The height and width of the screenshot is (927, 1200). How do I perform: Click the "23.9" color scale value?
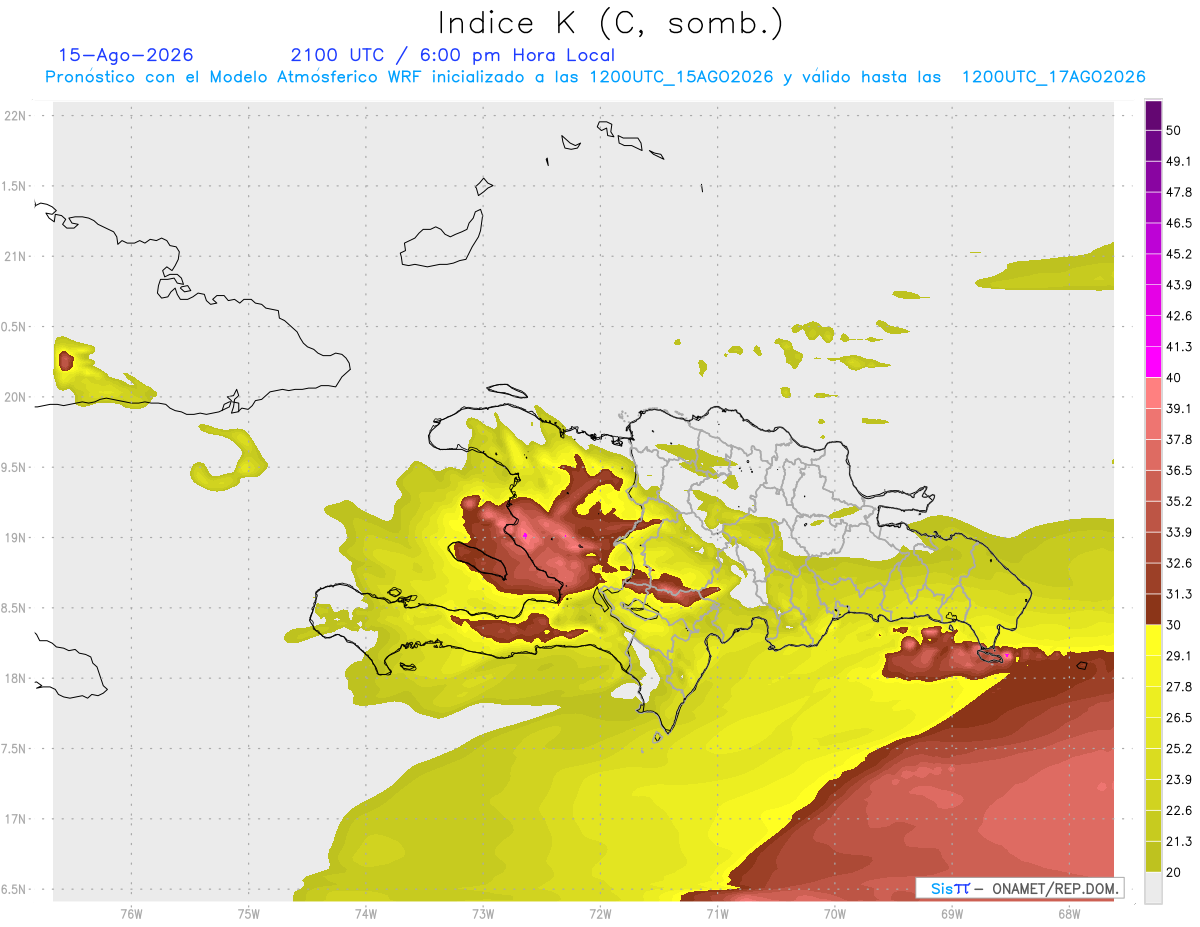1179,780
